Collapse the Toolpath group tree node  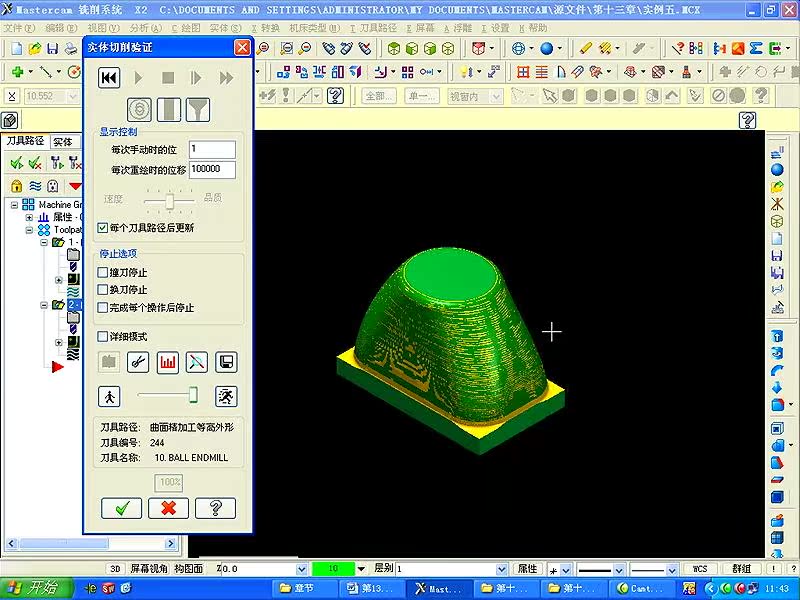[x=29, y=230]
